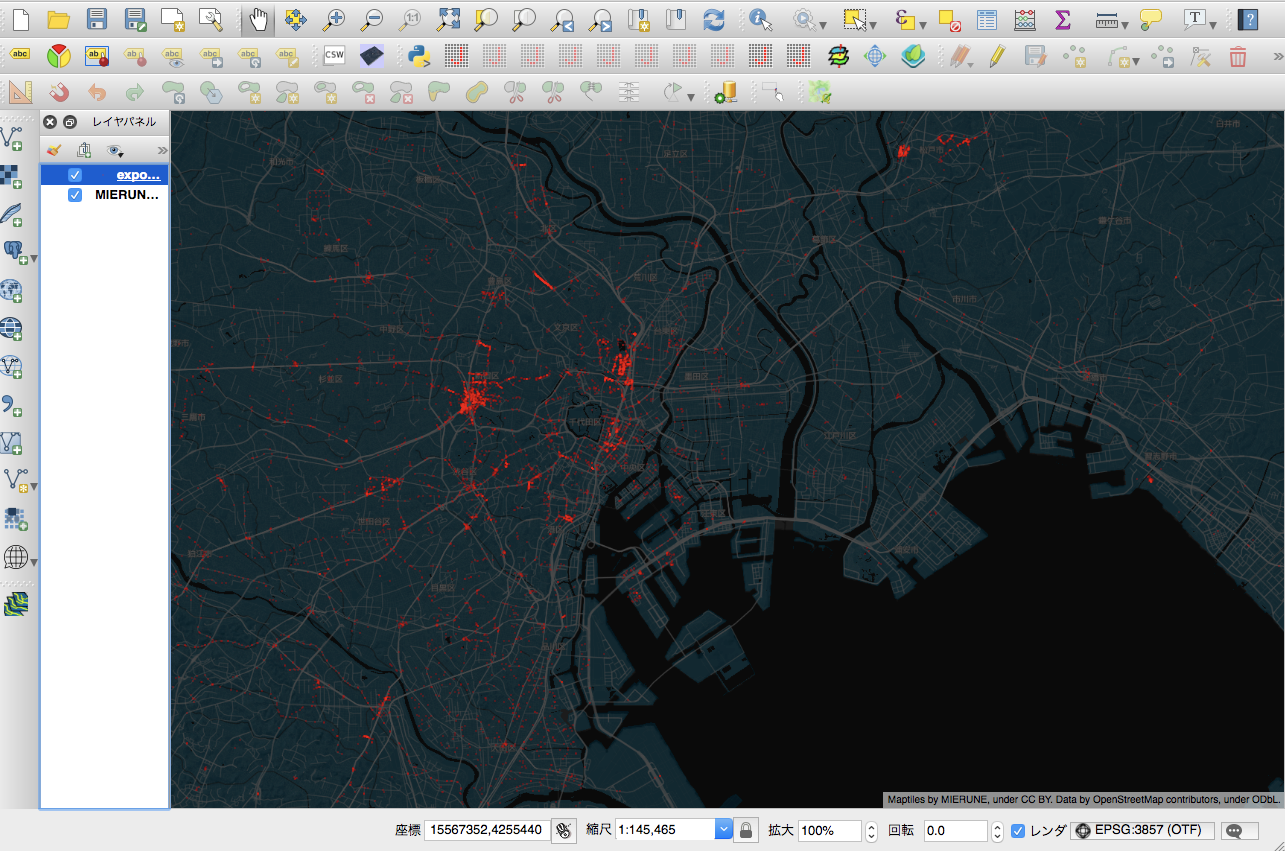The image size is (1285, 851).
Task: Open the layer visibility eye dropdown
Action: pyautogui.click(x=116, y=150)
